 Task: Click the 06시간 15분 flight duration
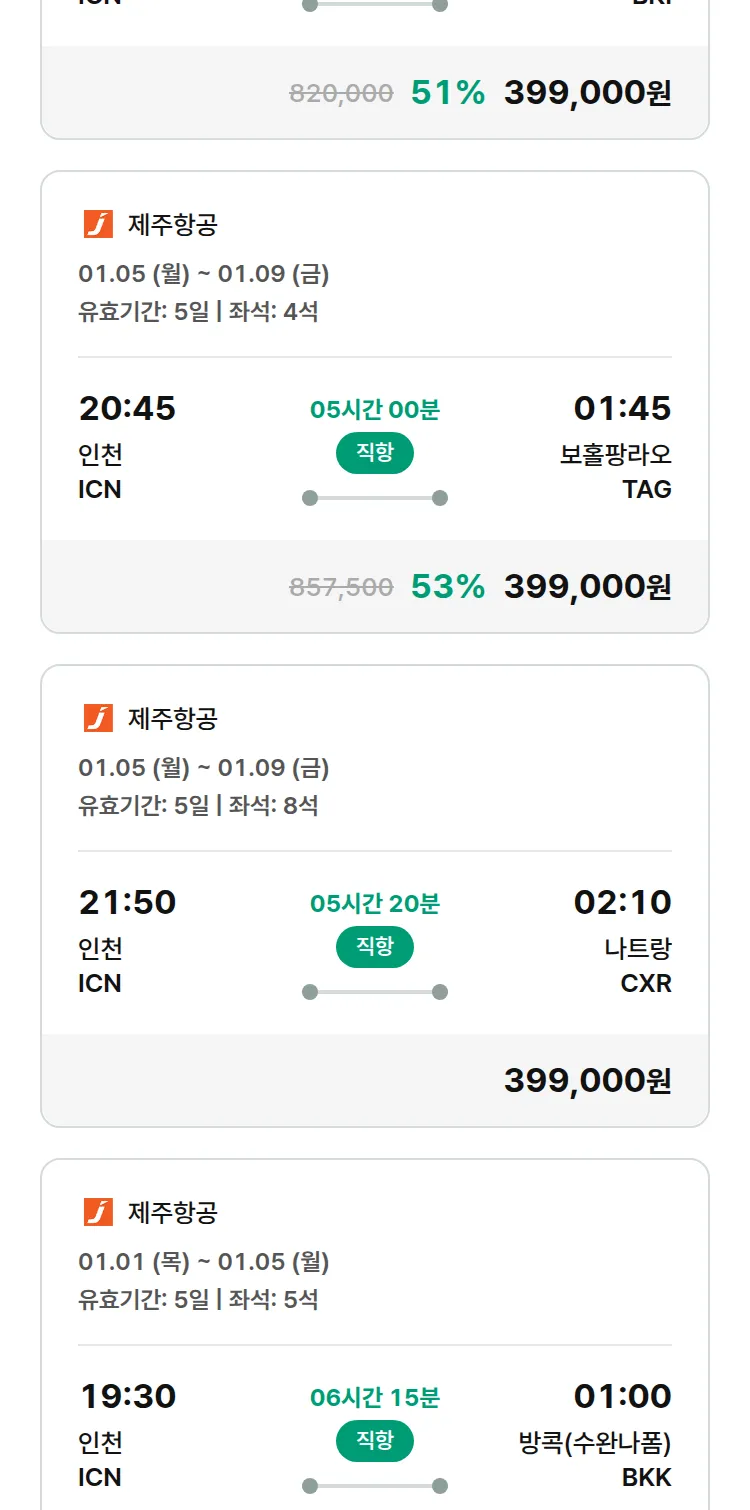[375, 1397]
